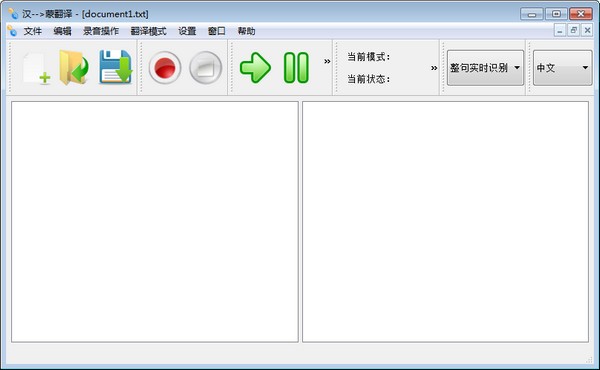
Task: Minimize the inner document1.txt child window
Action: (560, 30)
